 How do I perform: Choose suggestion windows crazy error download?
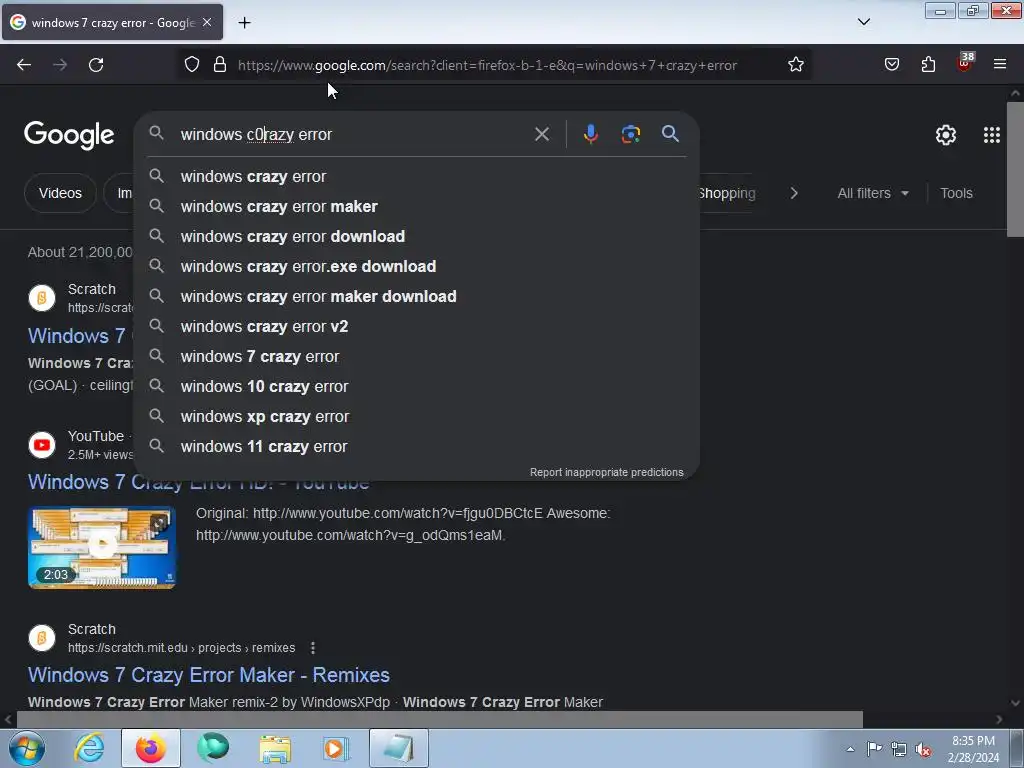click(417, 236)
